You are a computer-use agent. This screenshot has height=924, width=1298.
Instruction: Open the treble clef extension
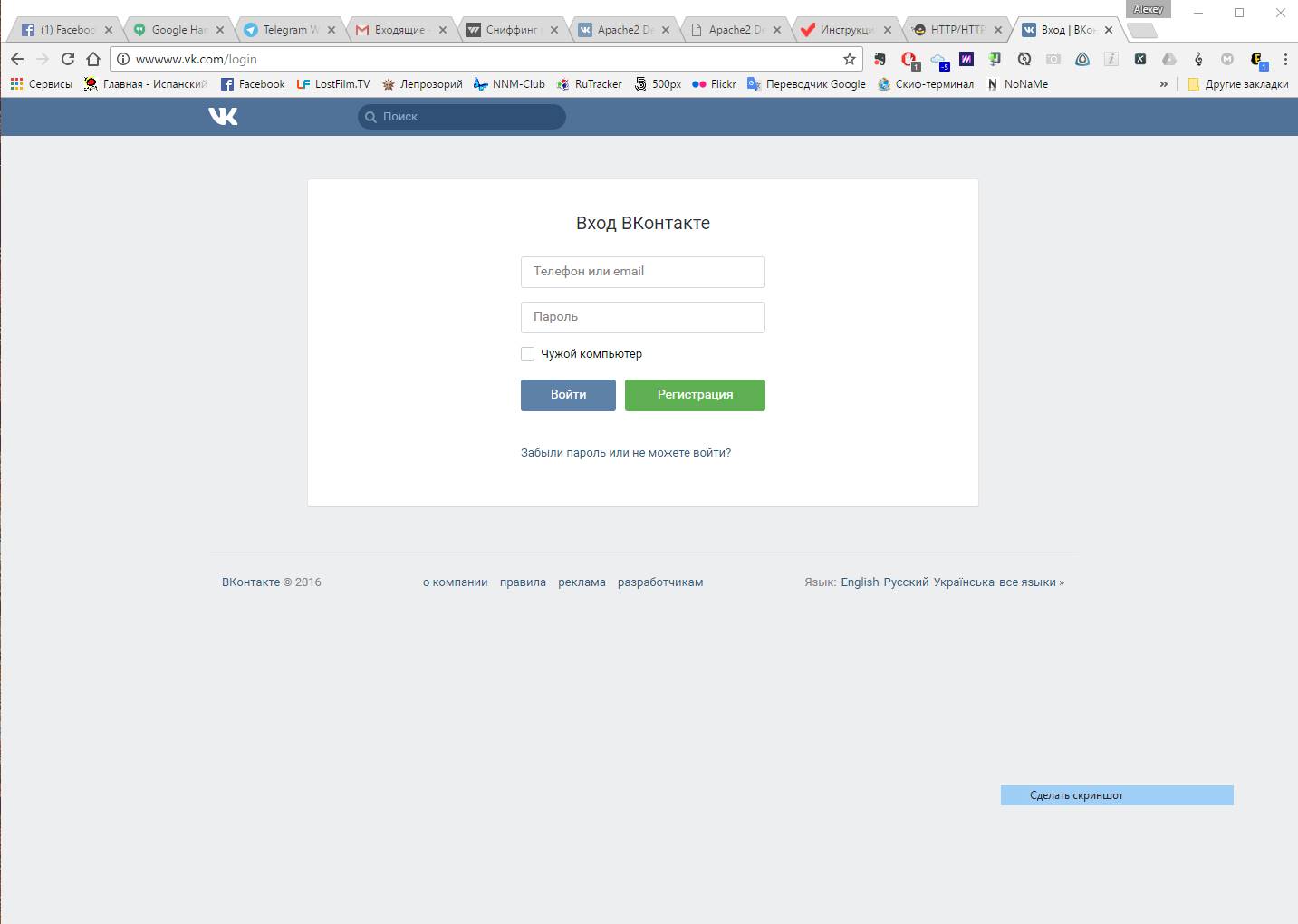coord(1198,59)
